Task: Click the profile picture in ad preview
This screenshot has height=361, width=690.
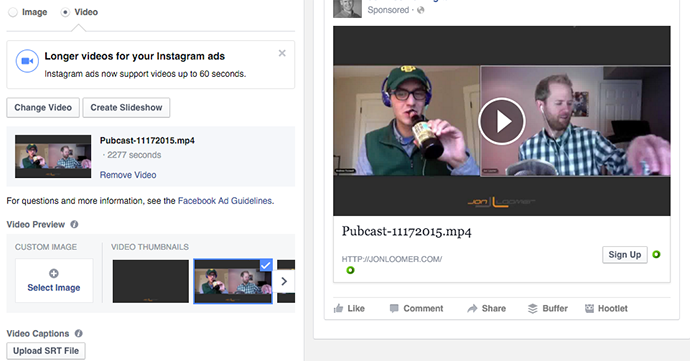Action: point(347,8)
